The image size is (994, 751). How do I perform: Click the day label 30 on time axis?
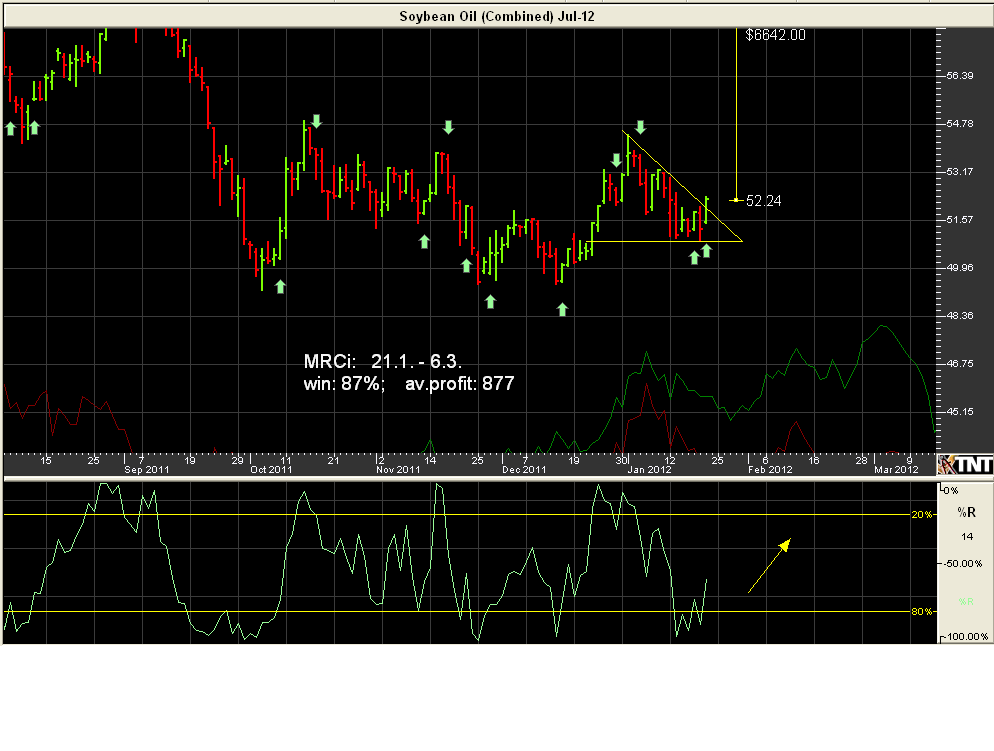tap(622, 460)
